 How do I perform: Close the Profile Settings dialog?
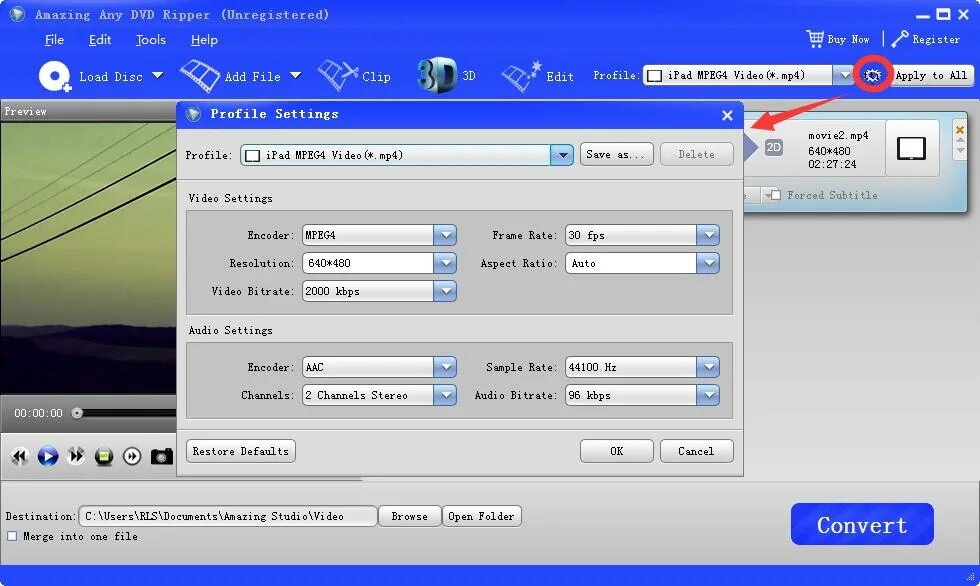point(727,115)
